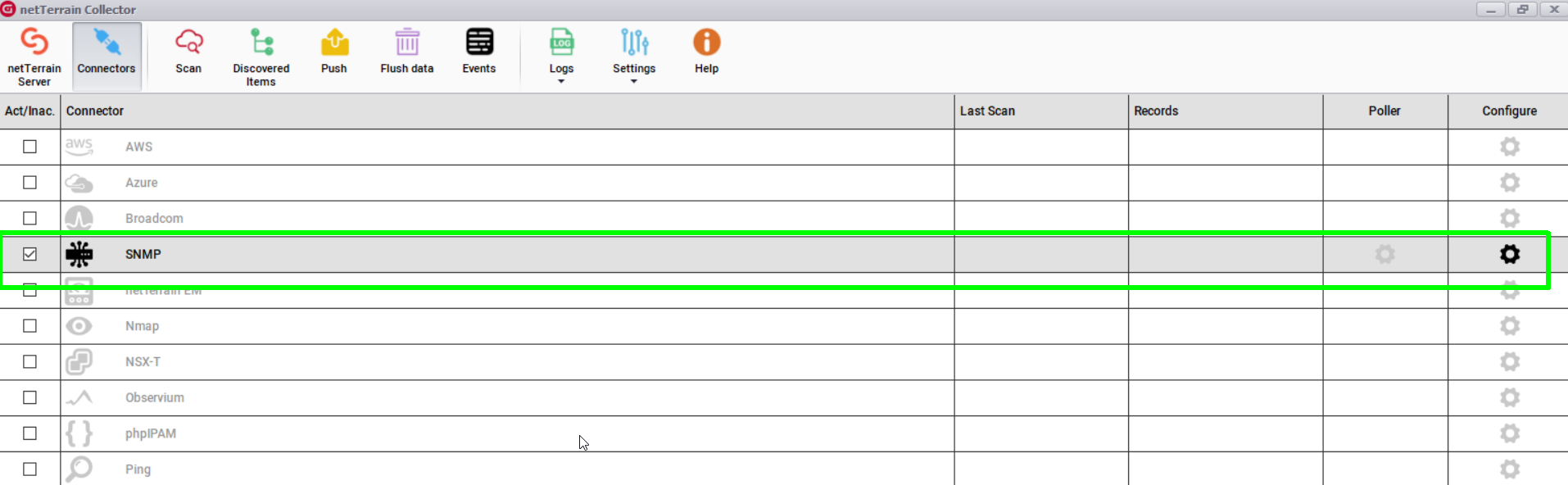Open the Events list icon
Viewport: 1568px width, 485px height.
point(479,43)
